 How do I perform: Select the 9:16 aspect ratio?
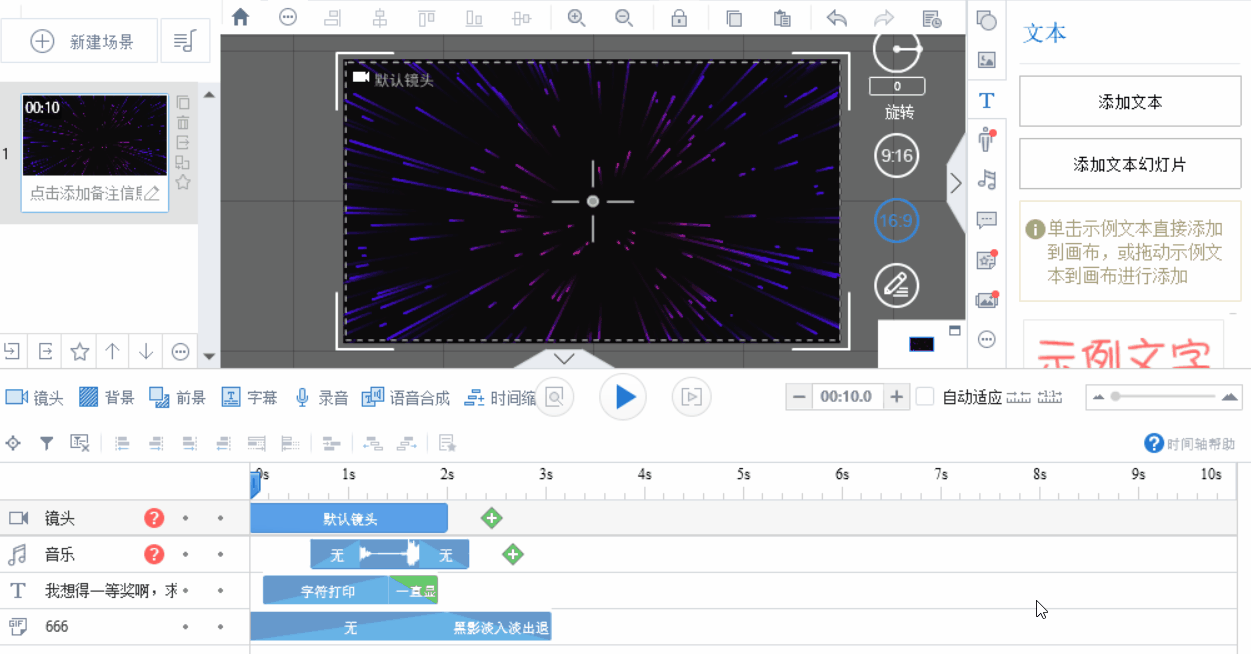896,156
